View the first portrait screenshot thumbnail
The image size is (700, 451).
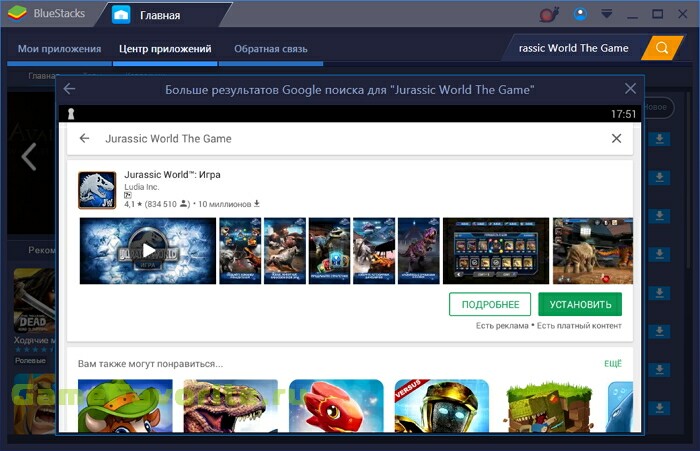240,251
